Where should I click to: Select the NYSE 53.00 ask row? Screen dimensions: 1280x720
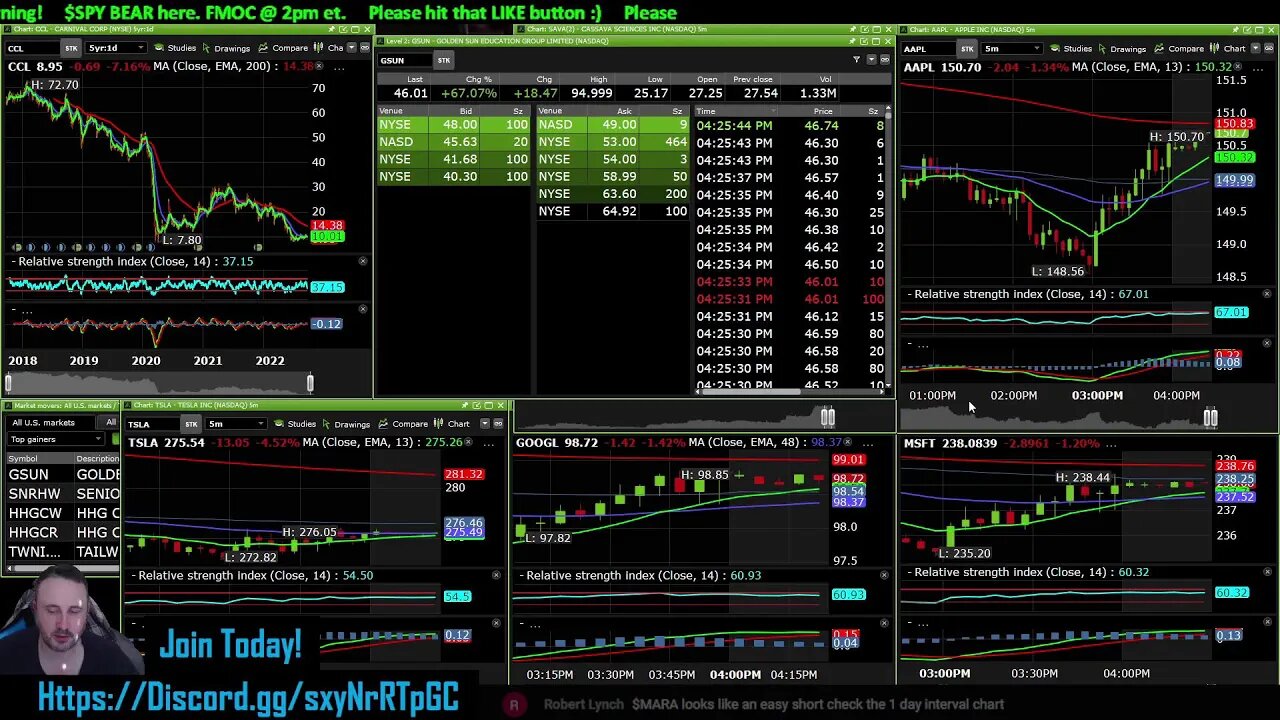(x=613, y=142)
